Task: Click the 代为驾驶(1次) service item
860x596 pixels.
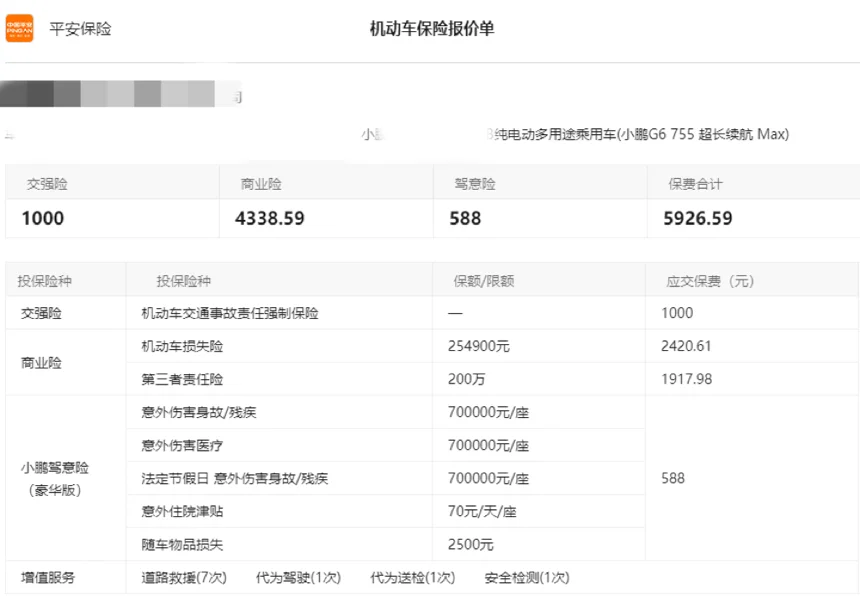Action: (x=298, y=577)
